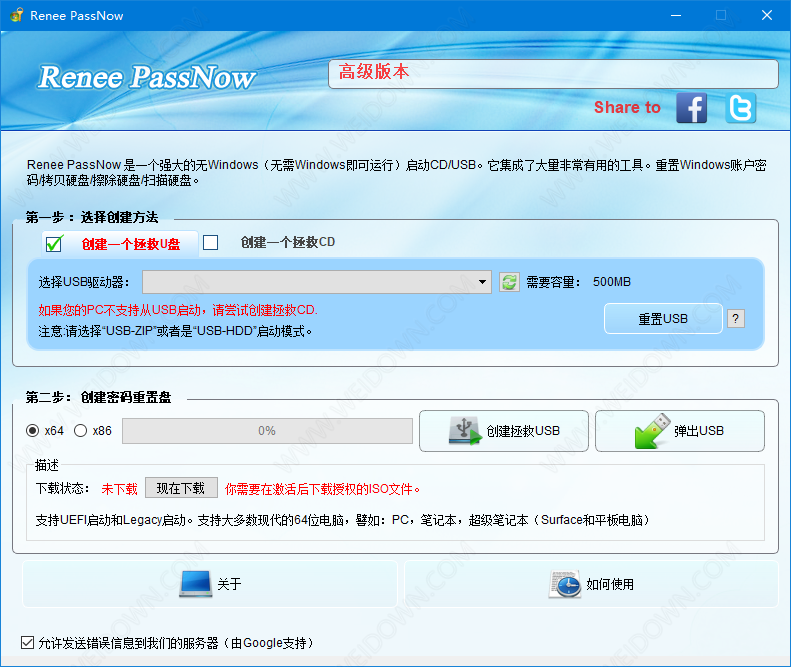Screen dimensions: 791x667
Task: Click the clock document icon beside 如何使用
Action: click(564, 584)
